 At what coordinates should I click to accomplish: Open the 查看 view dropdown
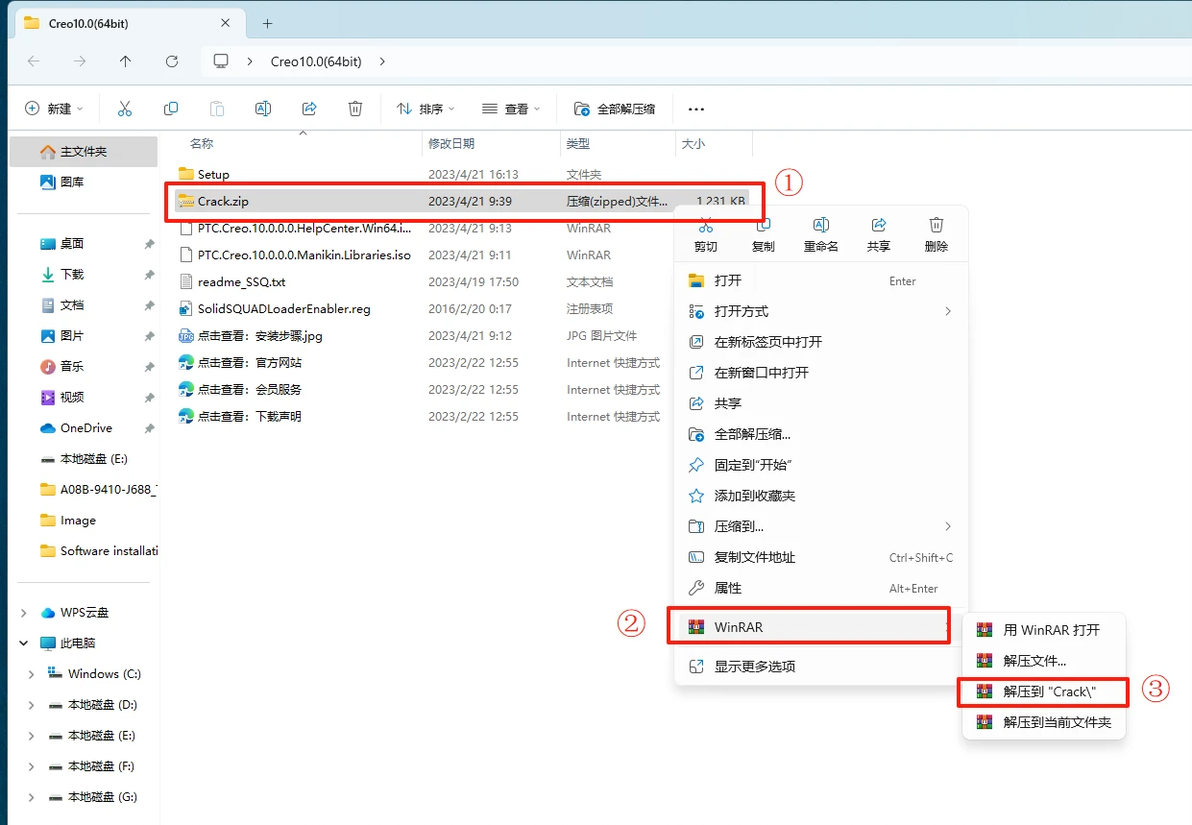coord(511,109)
